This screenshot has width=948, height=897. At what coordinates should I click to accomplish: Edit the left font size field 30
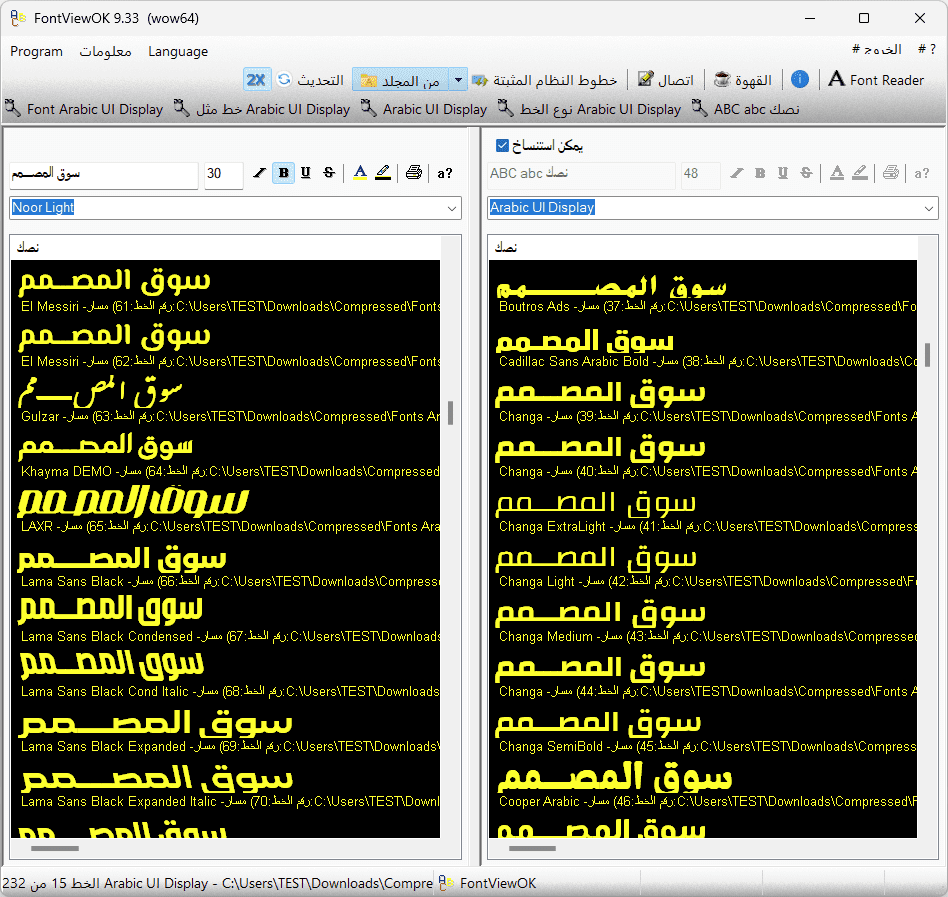point(223,174)
